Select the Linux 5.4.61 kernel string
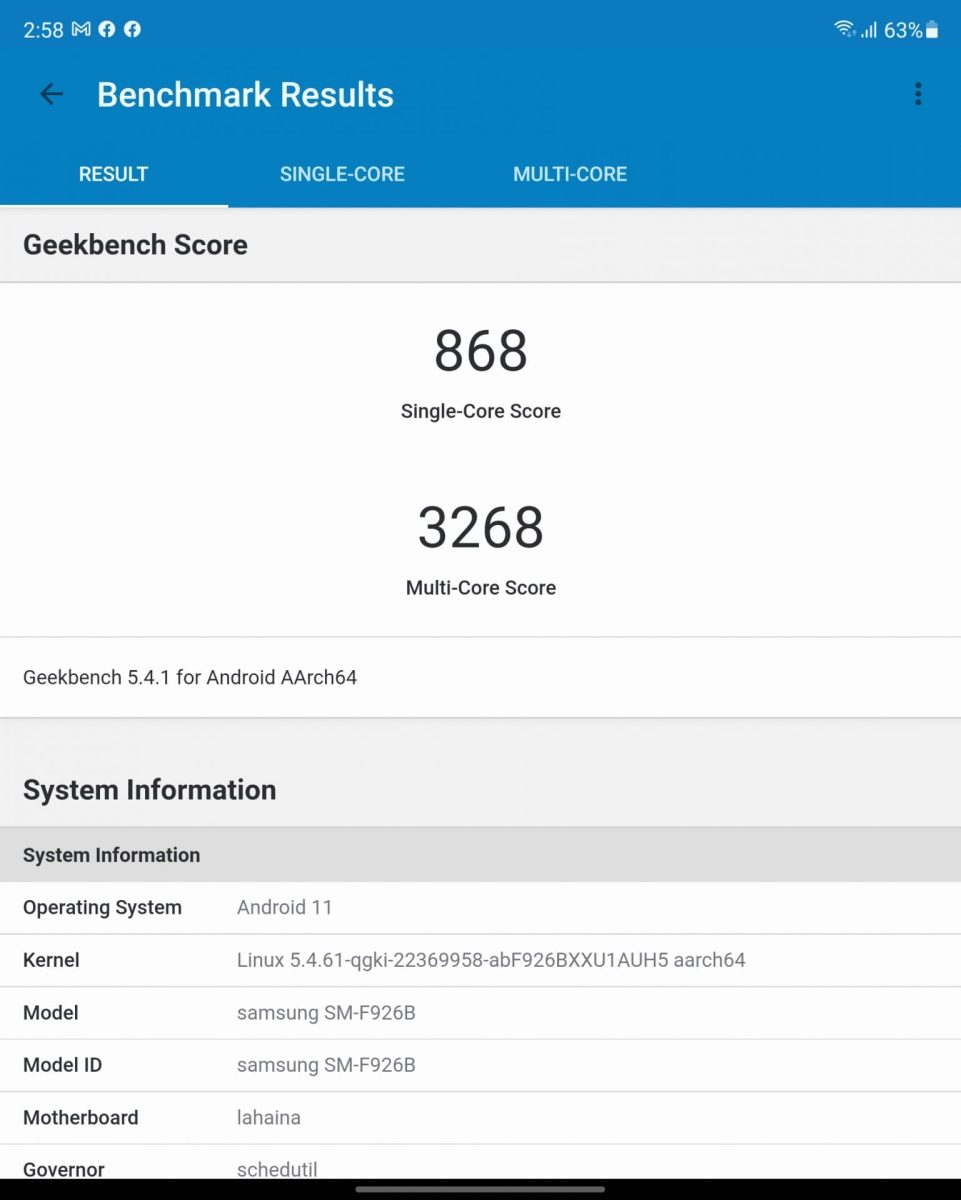Viewport: 961px width, 1200px height. pyautogui.click(x=491, y=960)
